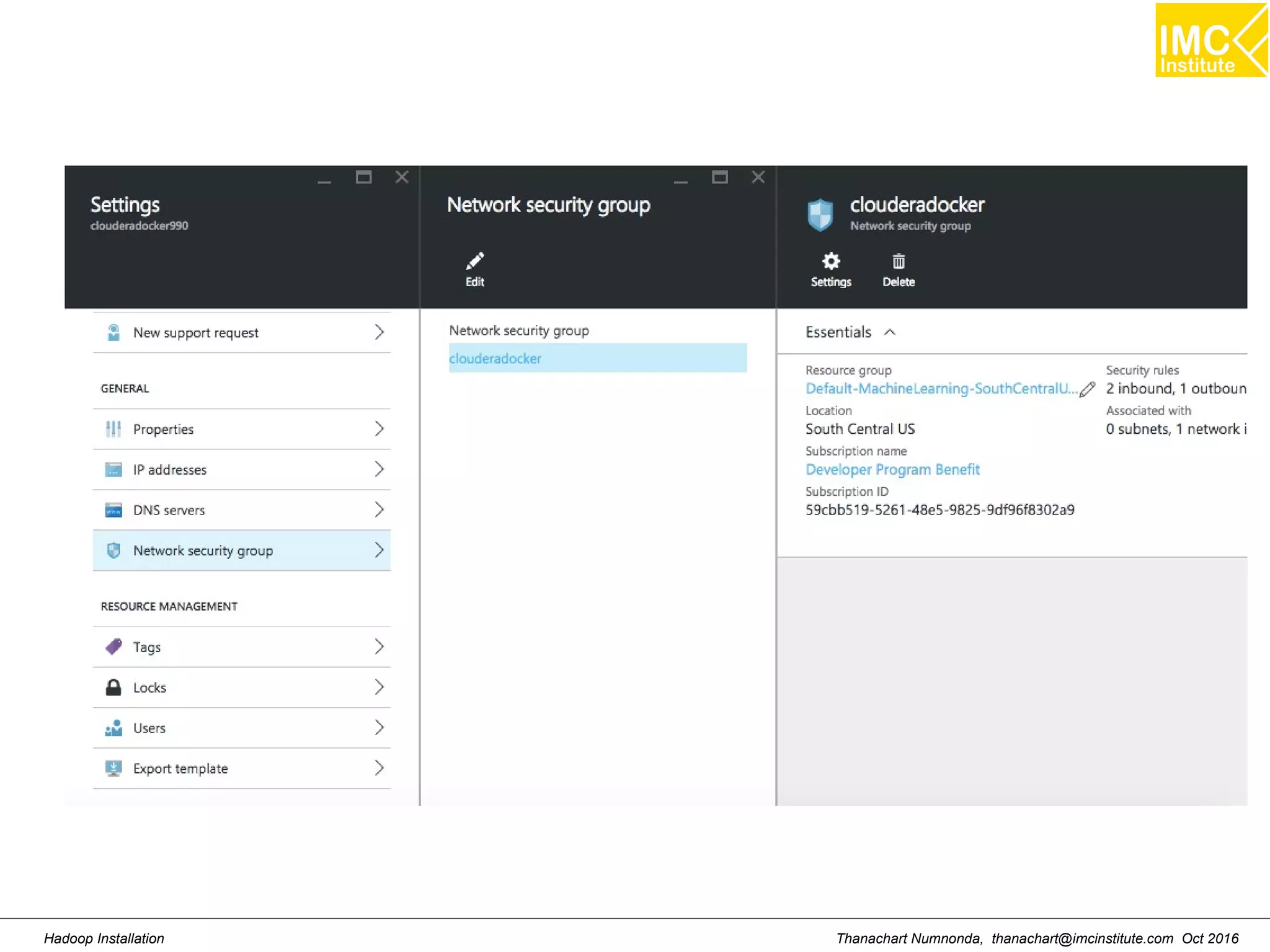Open Export template settings item
1270x952 pixels.
coord(242,768)
